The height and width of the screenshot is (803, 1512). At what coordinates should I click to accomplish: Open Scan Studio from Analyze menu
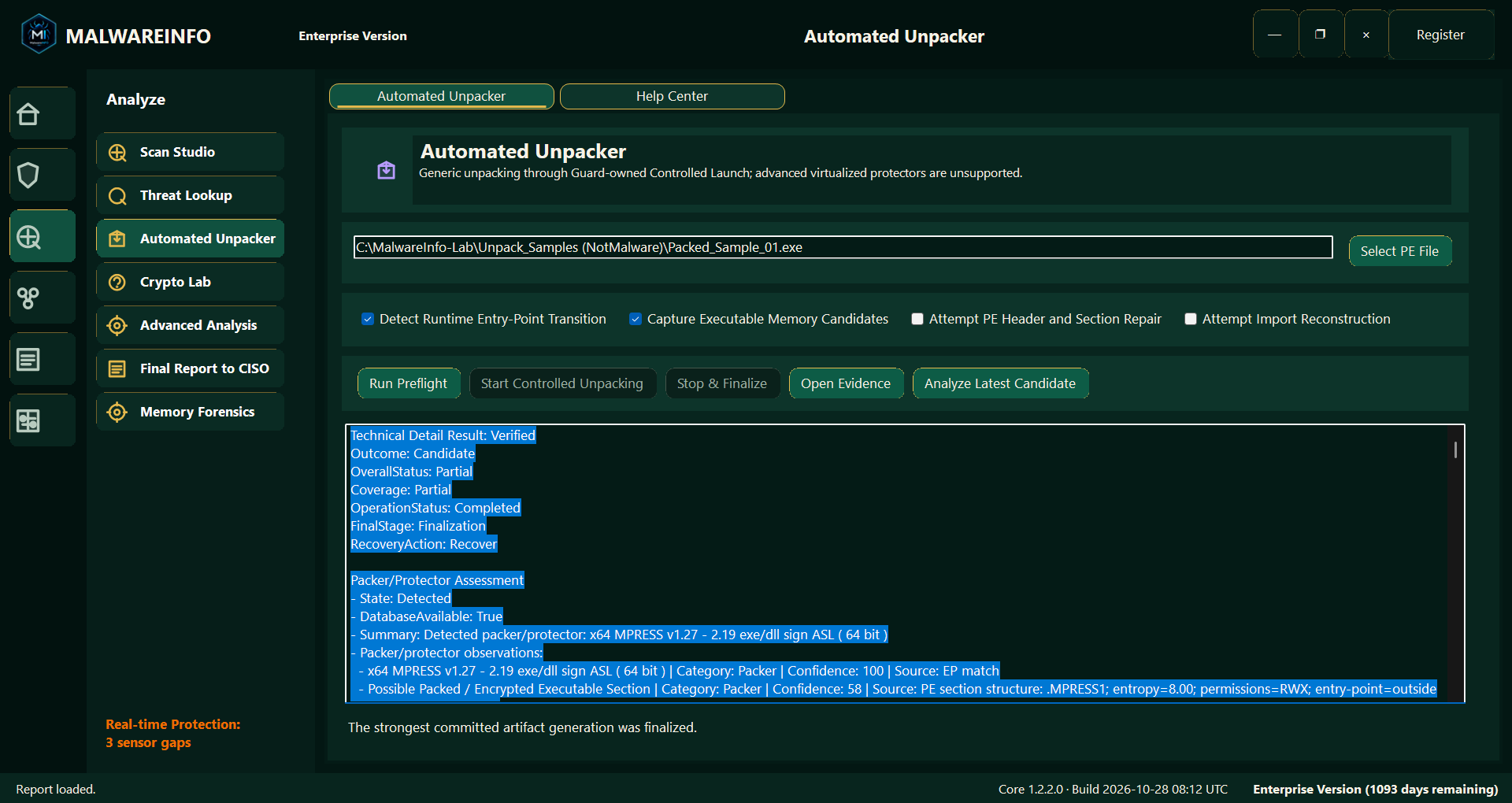coord(191,152)
